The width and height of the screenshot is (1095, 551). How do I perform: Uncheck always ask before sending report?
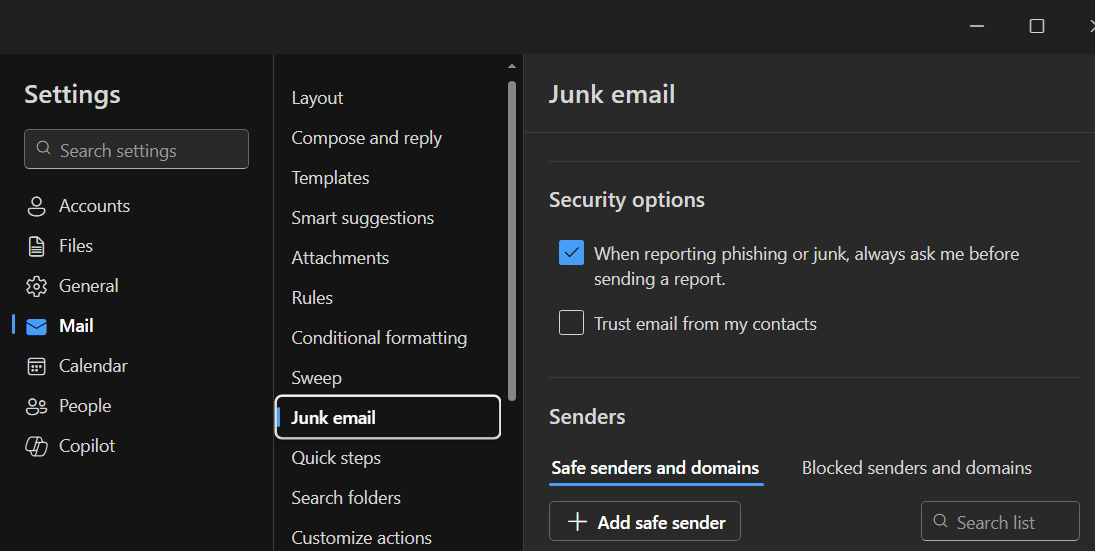(571, 253)
